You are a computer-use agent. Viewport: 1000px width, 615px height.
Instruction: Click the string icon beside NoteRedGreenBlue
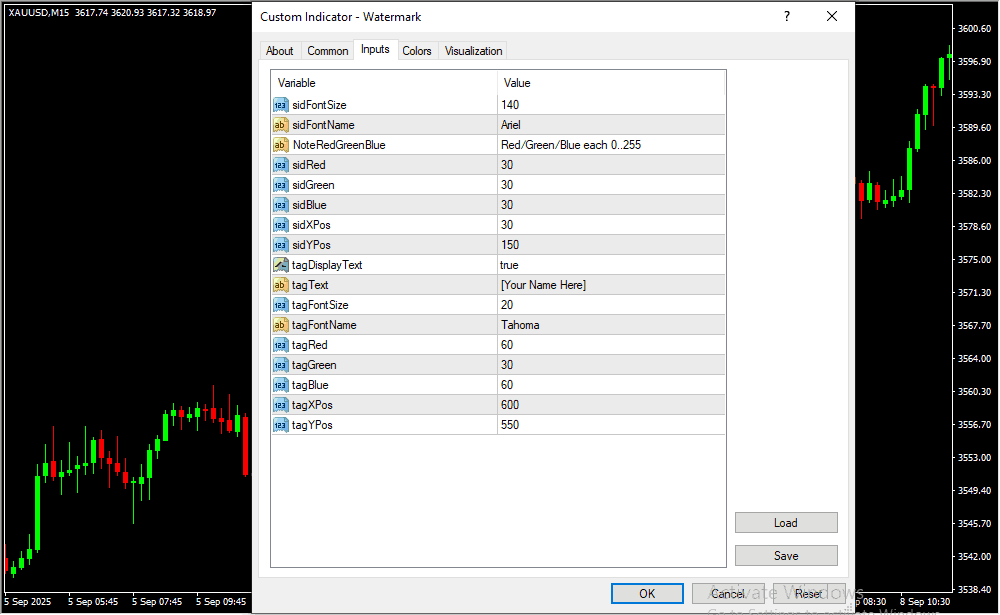(281, 145)
